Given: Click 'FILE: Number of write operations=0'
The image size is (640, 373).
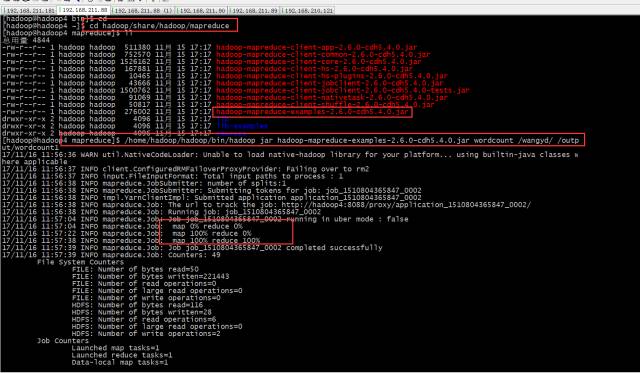Looking at the screenshot, I should (x=146, y=298).
